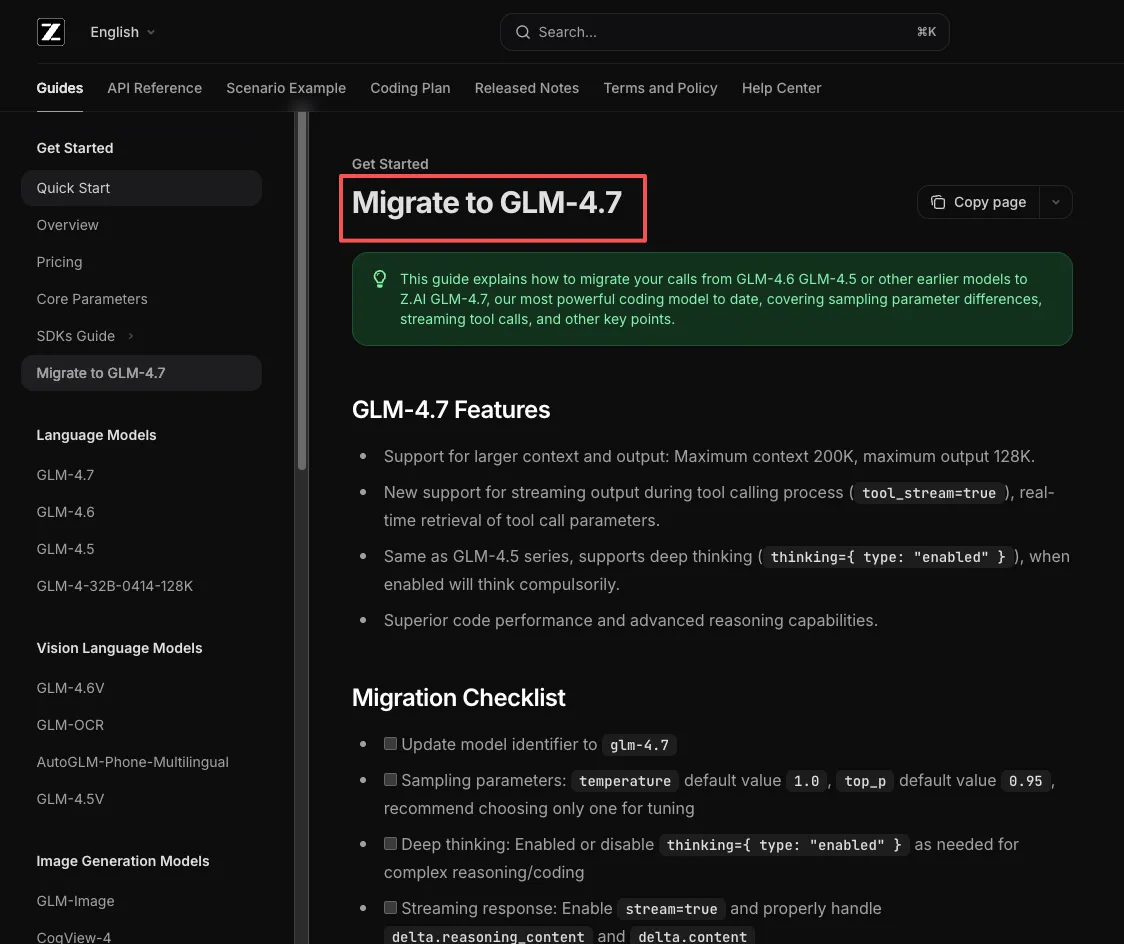The height and width of the screenshot is (944, 1124).
Task: Check the Update model identifier checkbox
Action: tap(391, 744)
